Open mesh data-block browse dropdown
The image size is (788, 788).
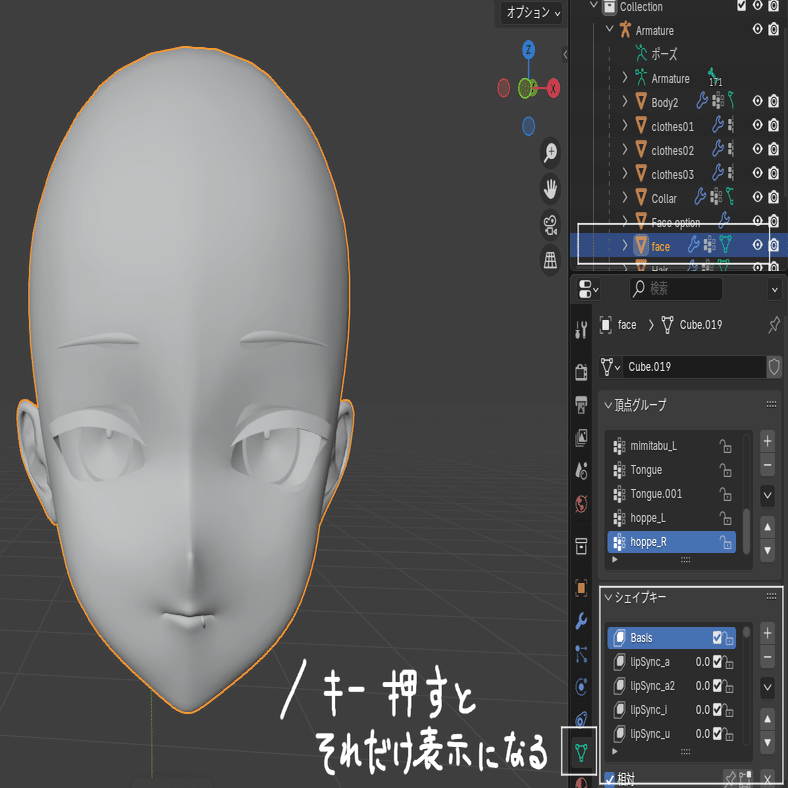[610, 367]
